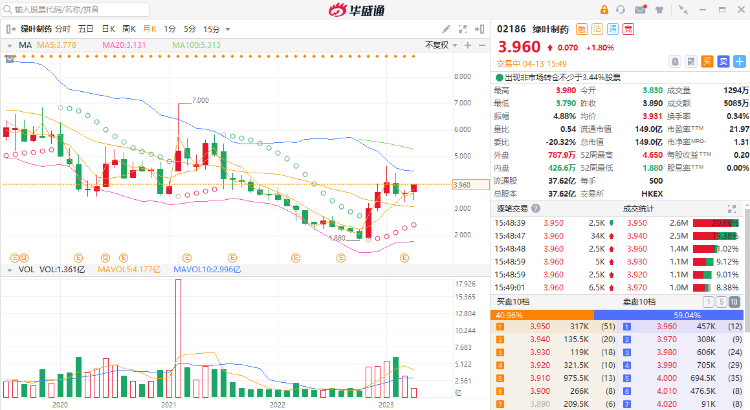Viewport: 750px width, 410px height.
Task: Add stock to watchlist with plus button
Action: point(739,61)
